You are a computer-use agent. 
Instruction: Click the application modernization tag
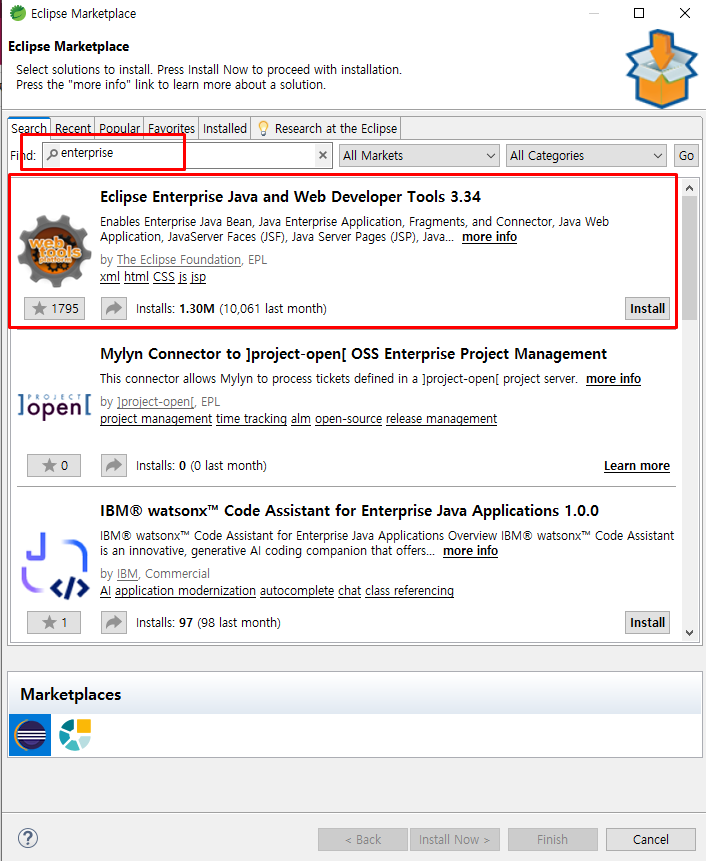(186, 591)
